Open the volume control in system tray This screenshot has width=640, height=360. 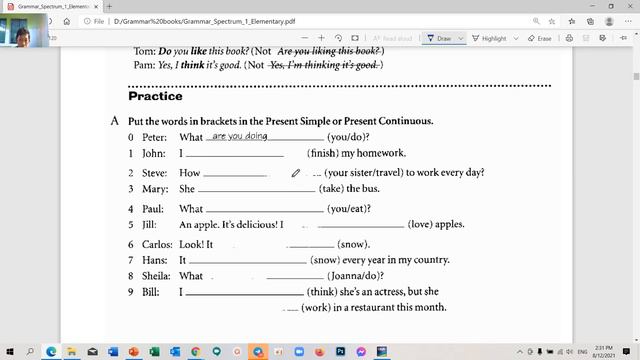click(569, 351)
